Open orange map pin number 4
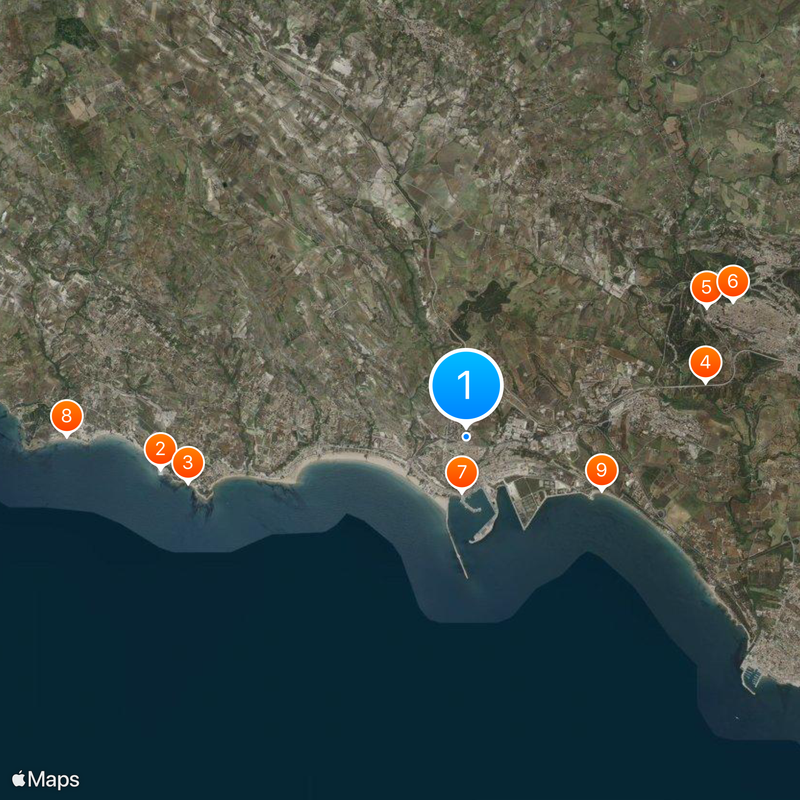Screen dimensions: 800x800 (705, 363)
